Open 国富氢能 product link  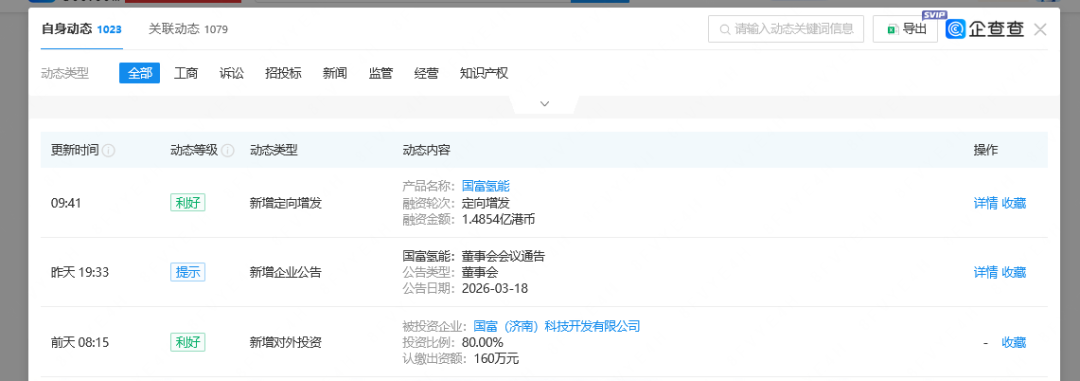click(x=486, y=185)
